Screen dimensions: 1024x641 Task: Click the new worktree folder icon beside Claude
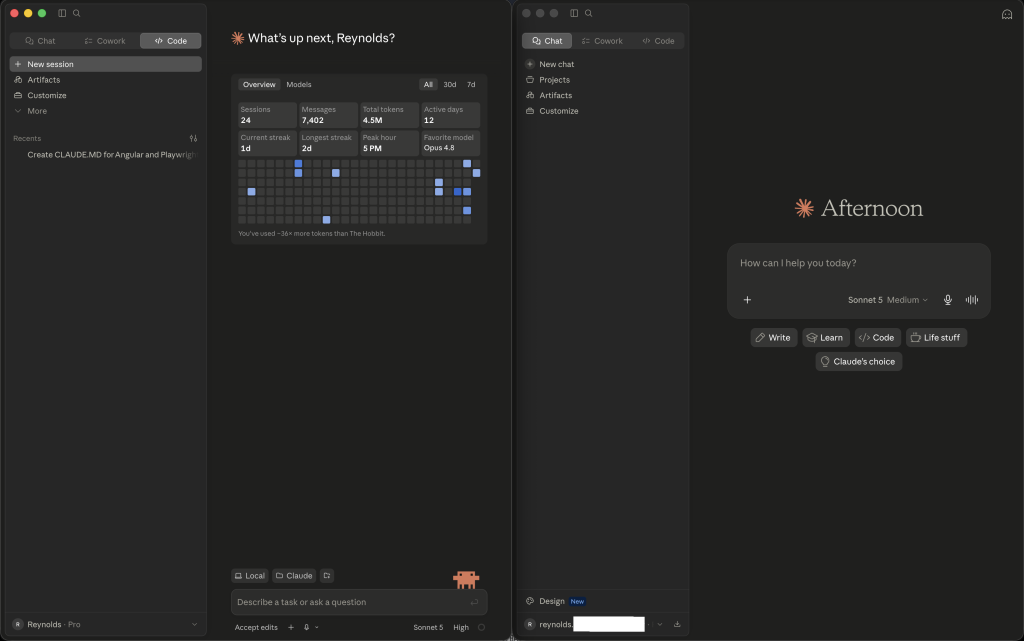pyautogui.click(x=327, y=576)
